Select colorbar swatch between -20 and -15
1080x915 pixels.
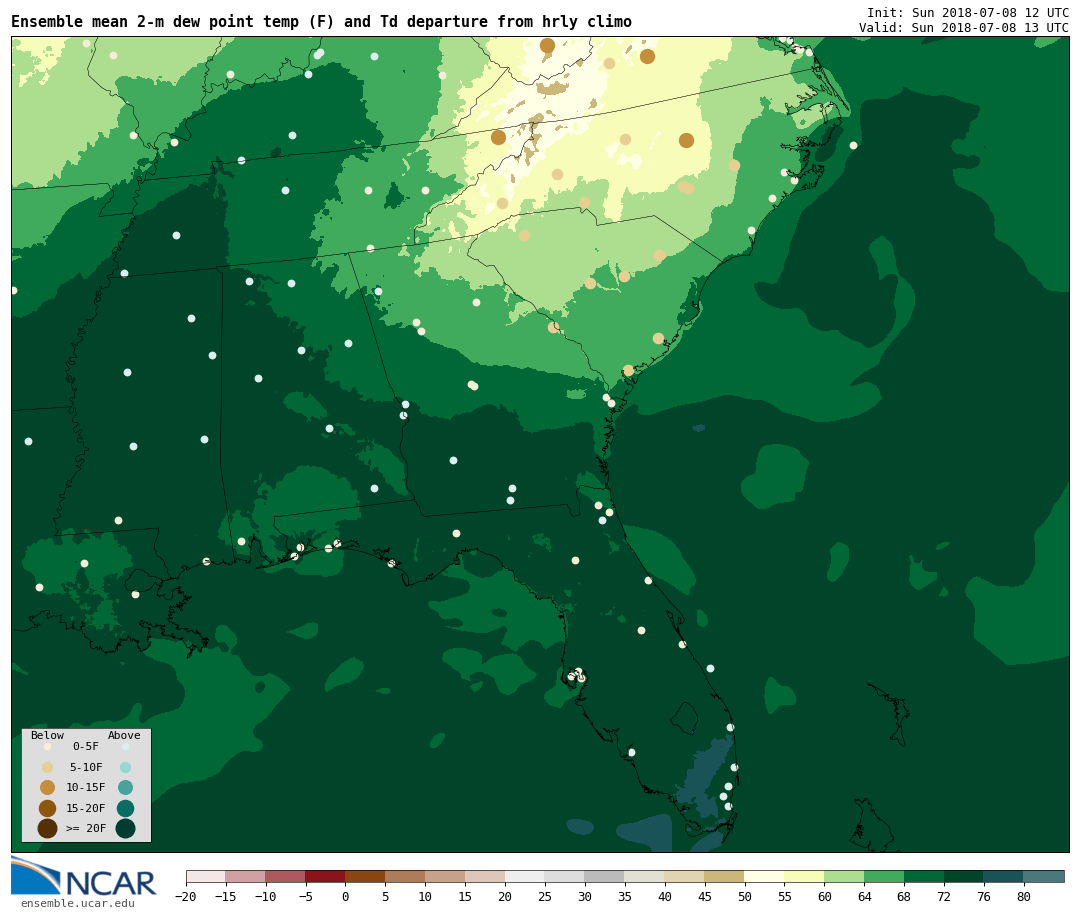click(206, 877)
